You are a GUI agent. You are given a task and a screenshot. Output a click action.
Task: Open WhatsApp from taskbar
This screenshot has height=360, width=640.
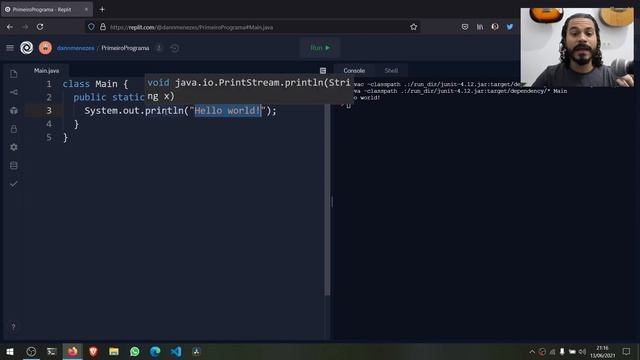(134, 351)
